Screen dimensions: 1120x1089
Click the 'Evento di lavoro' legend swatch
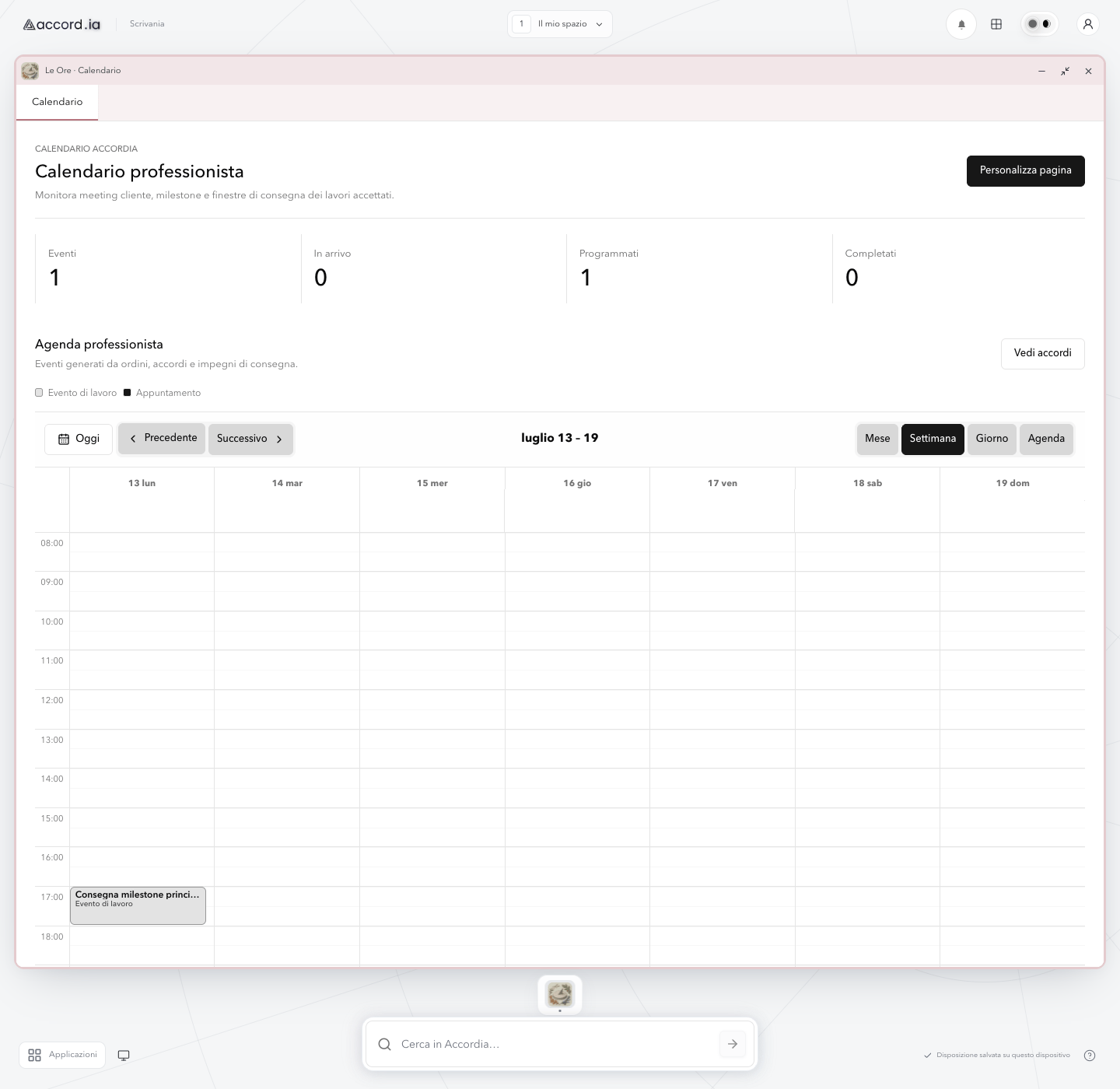[39, 393]
